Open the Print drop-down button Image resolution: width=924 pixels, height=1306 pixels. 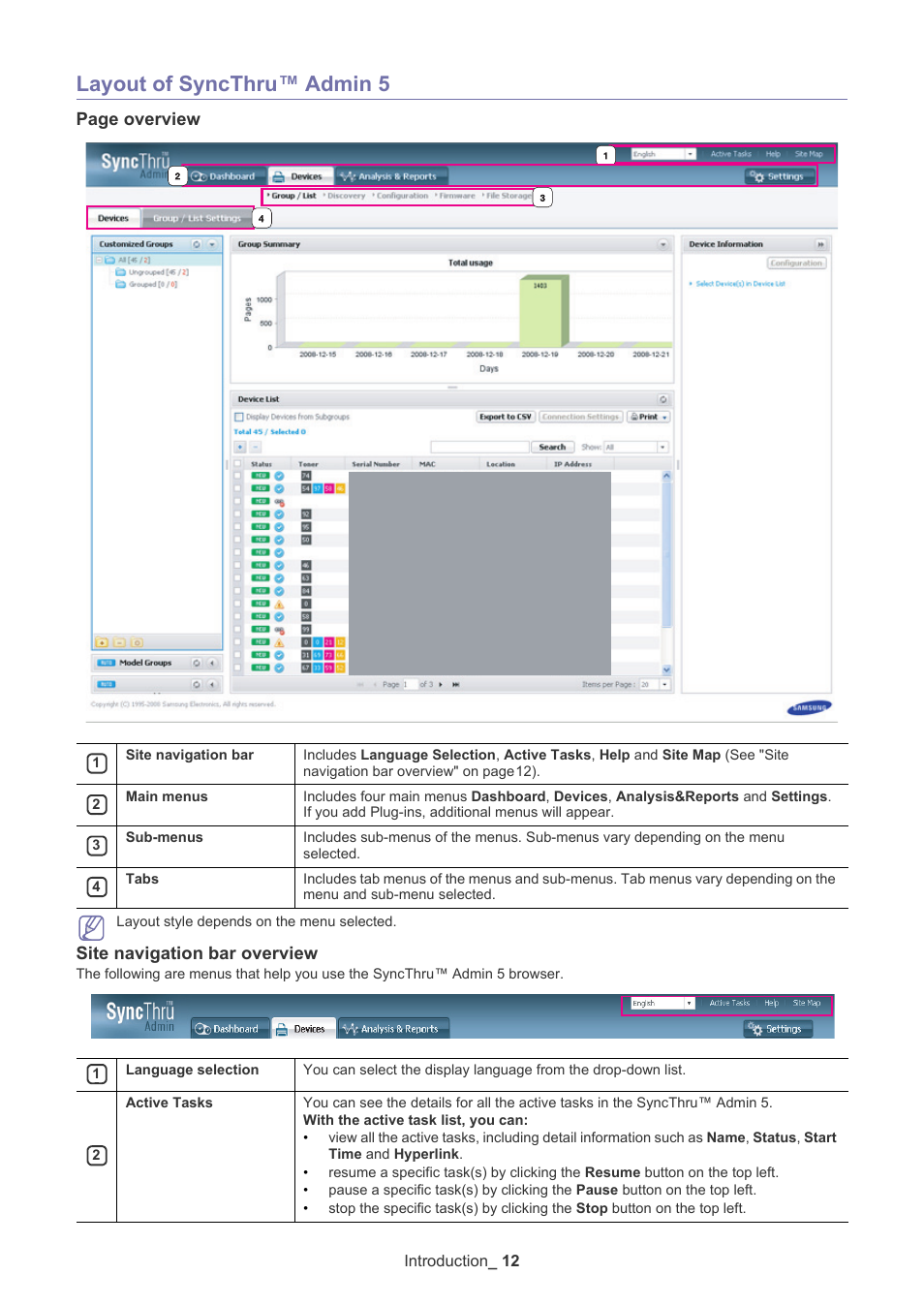click(649, 417)
